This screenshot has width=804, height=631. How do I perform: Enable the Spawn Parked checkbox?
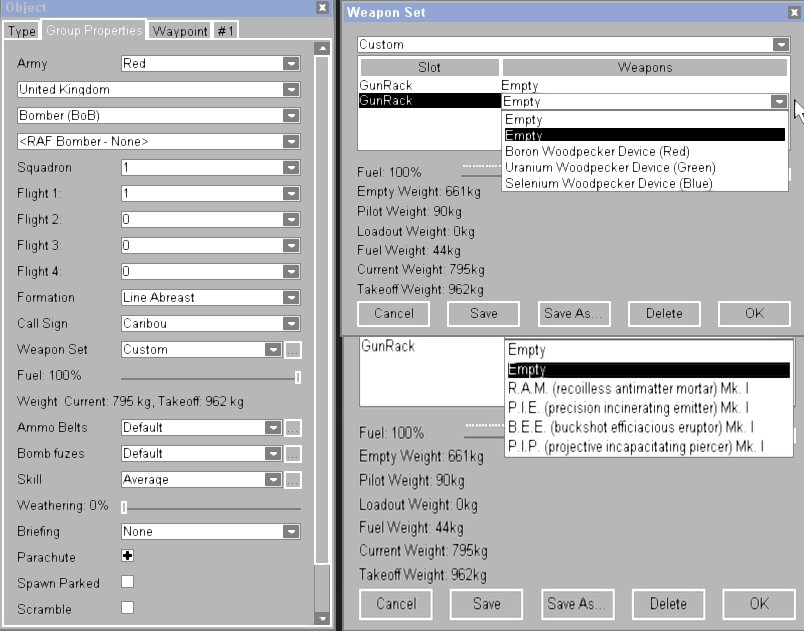pyautogui.click(x=128, y=582)
